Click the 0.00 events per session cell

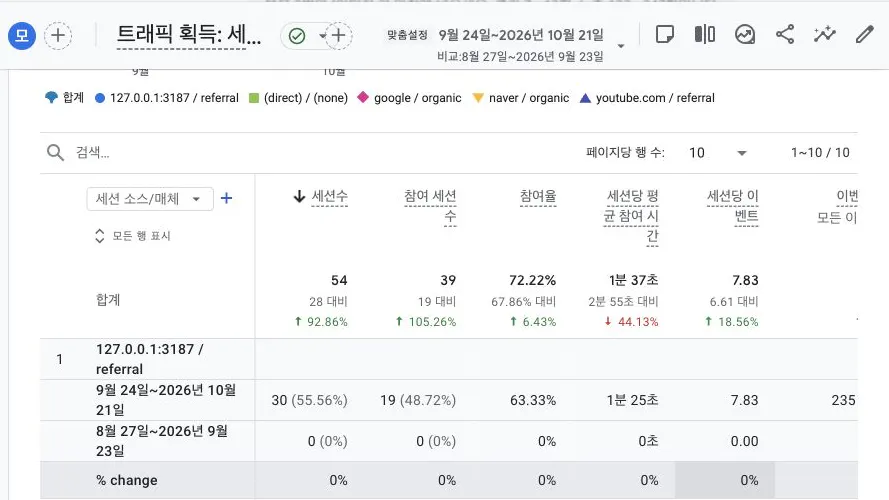click(x=744, y=441)
